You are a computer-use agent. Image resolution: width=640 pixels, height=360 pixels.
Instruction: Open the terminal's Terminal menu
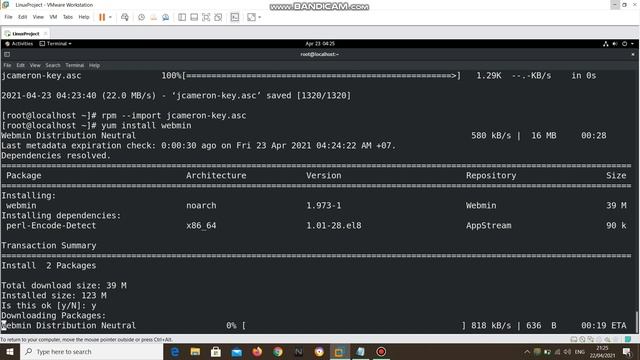[74, 65]
